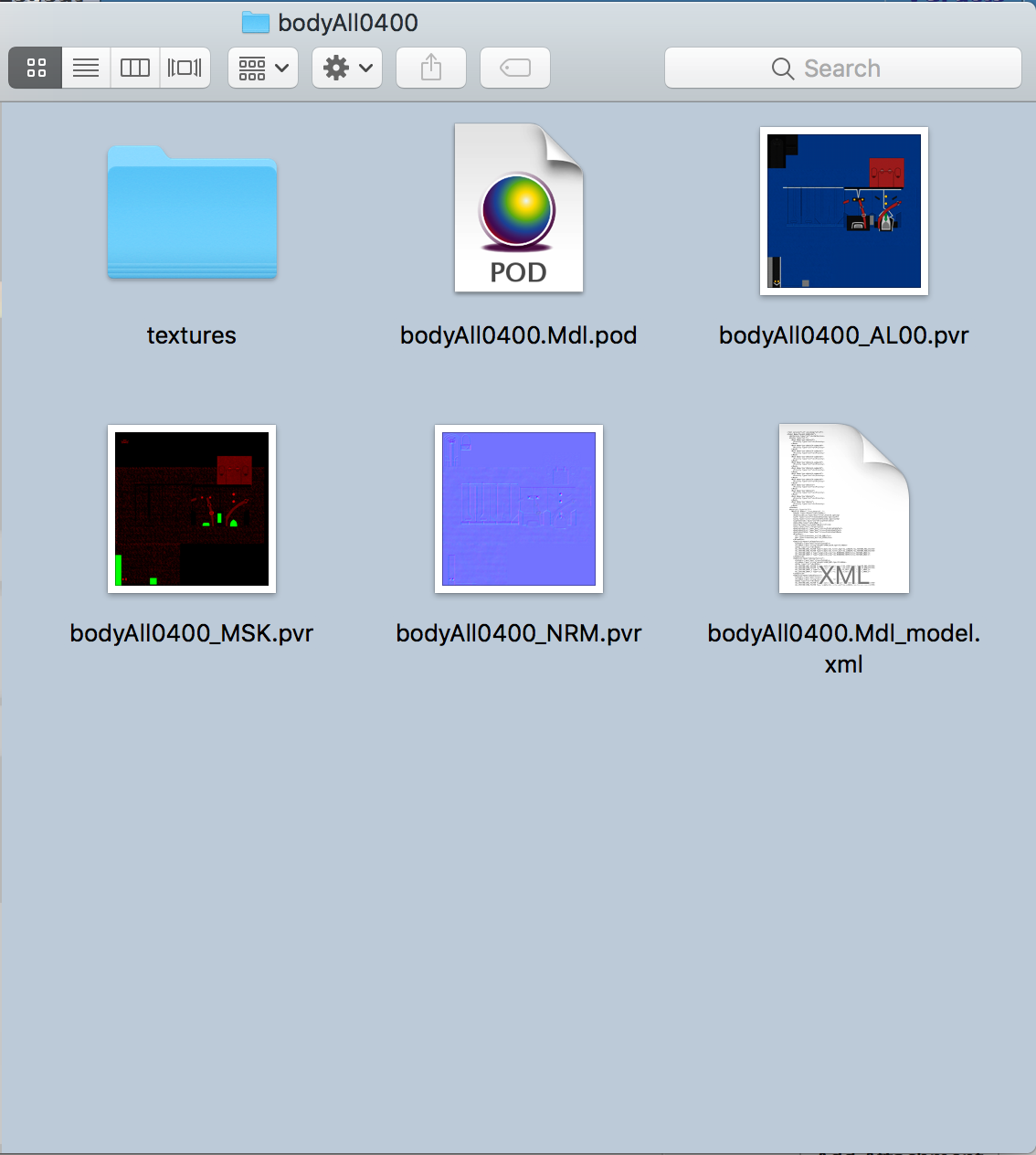Click into the Search field
The width and height of the screenshot is (1036, 1155).
(x=842, y=68)
